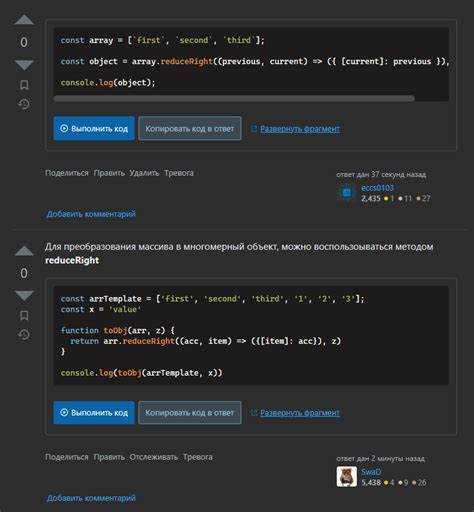The width and height of the screenshot is (474, 512).
Task: Add a comment under ecss0103 answer
Action: pyautogui.click(x=91, y=214)
